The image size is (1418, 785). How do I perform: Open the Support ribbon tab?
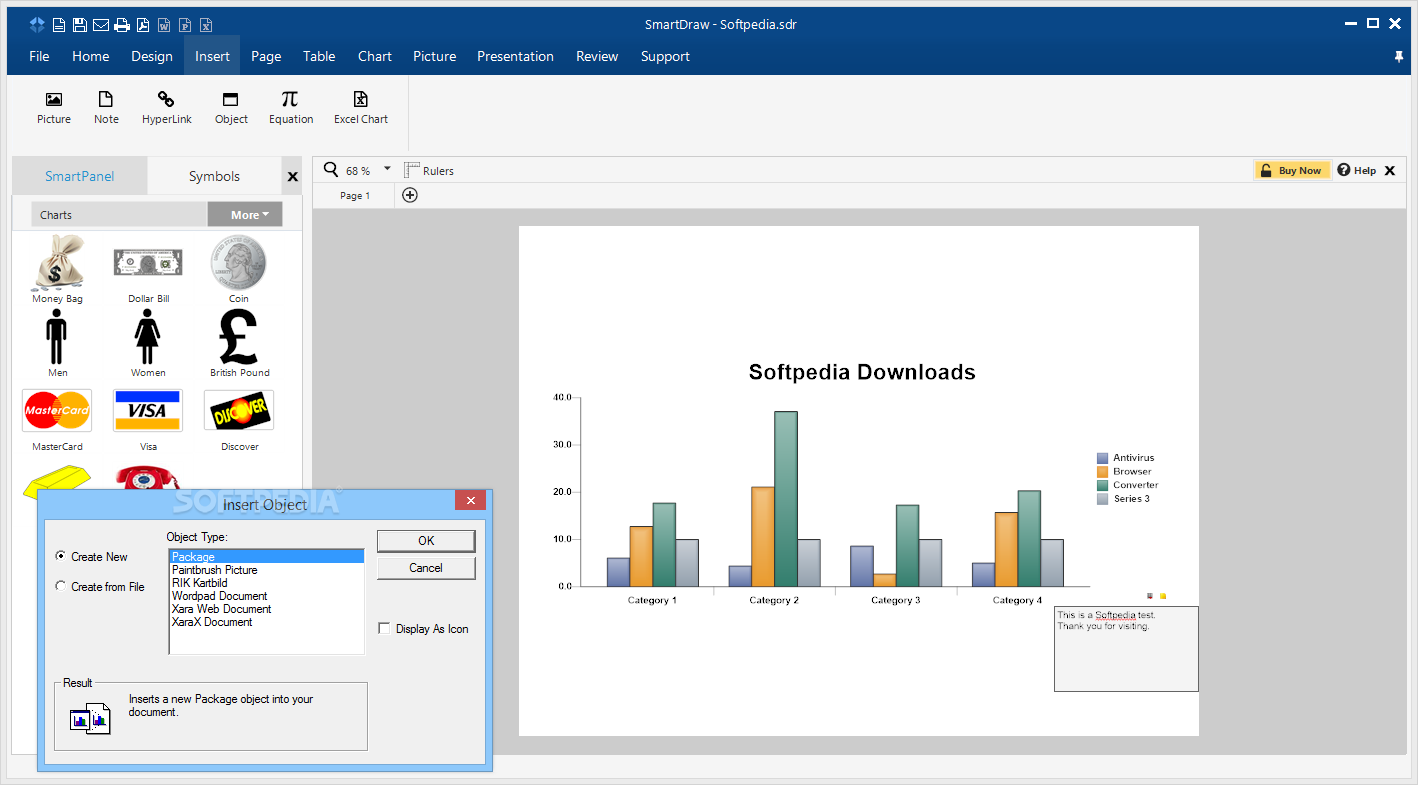pyautogui.click(x=665, y=56)
